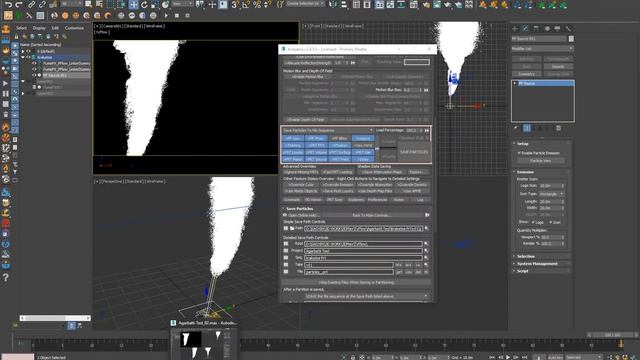Click the Undo arrow in the main toolbar

[8, 4]
